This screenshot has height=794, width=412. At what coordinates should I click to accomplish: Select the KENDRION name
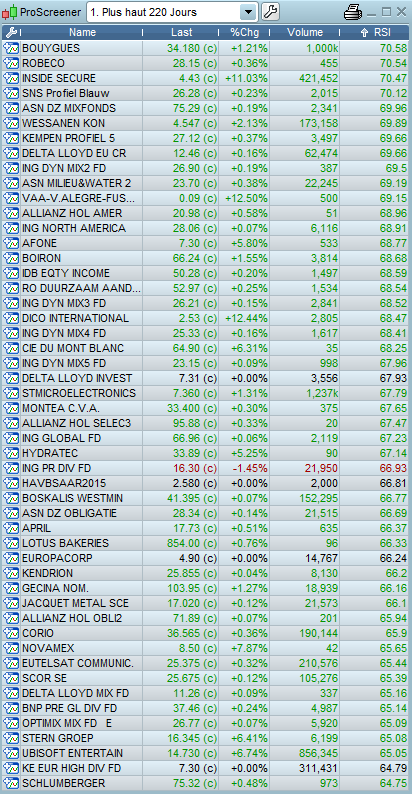[48, 573]
